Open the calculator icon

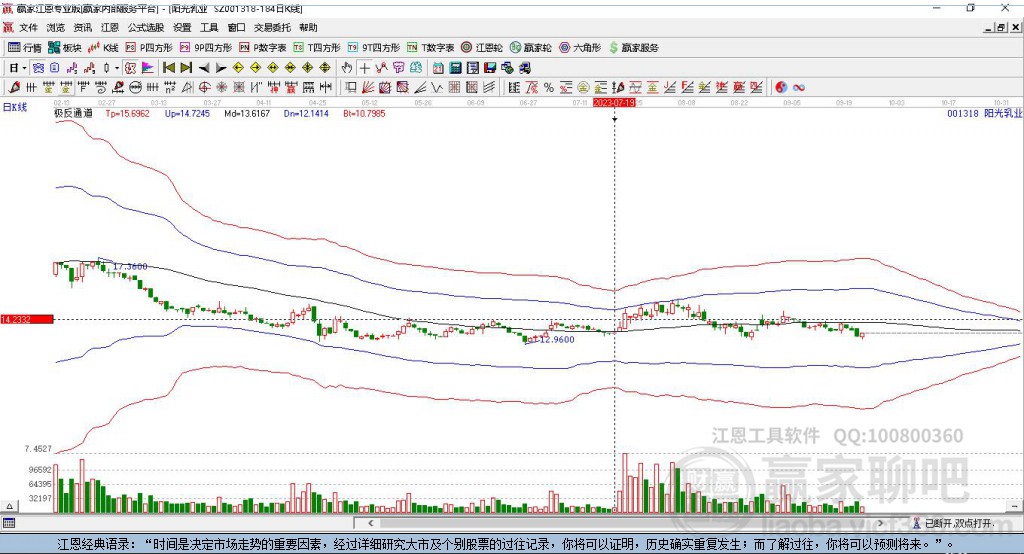[x=455, y=68]
